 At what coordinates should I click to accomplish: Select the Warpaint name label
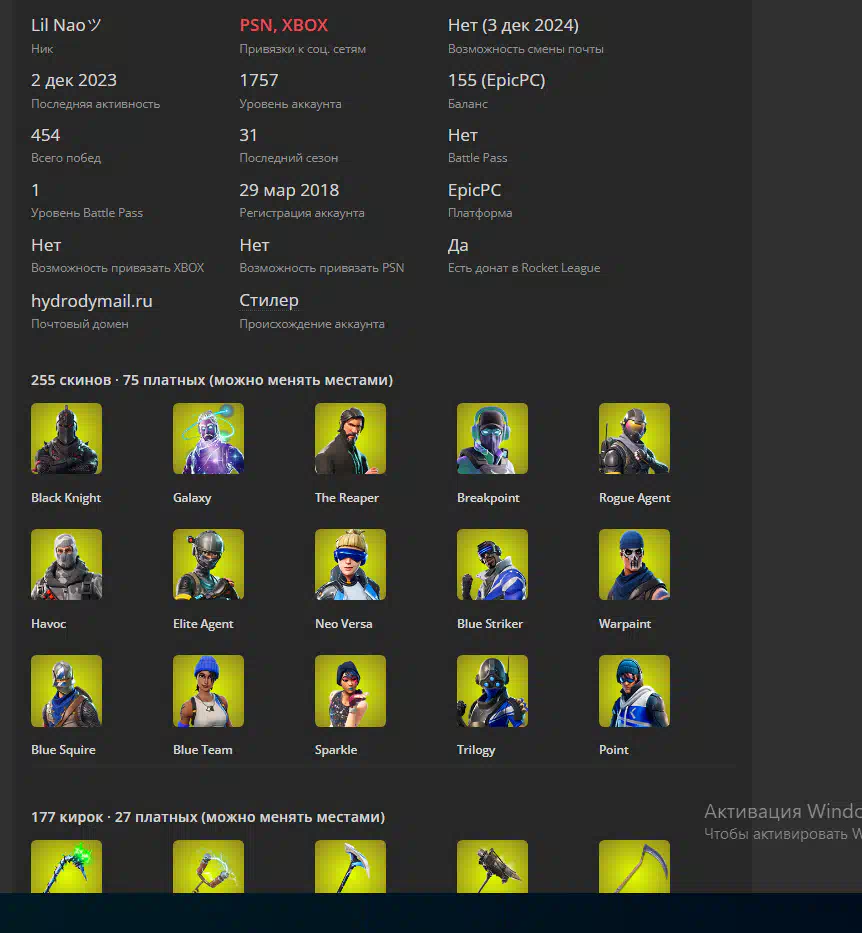coord(625,624)
